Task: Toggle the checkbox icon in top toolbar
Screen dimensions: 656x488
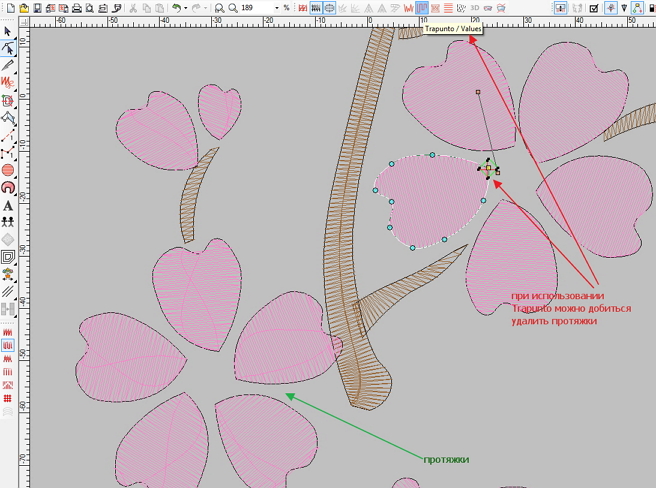Action: pyautogui.click(x=594, y=8)
